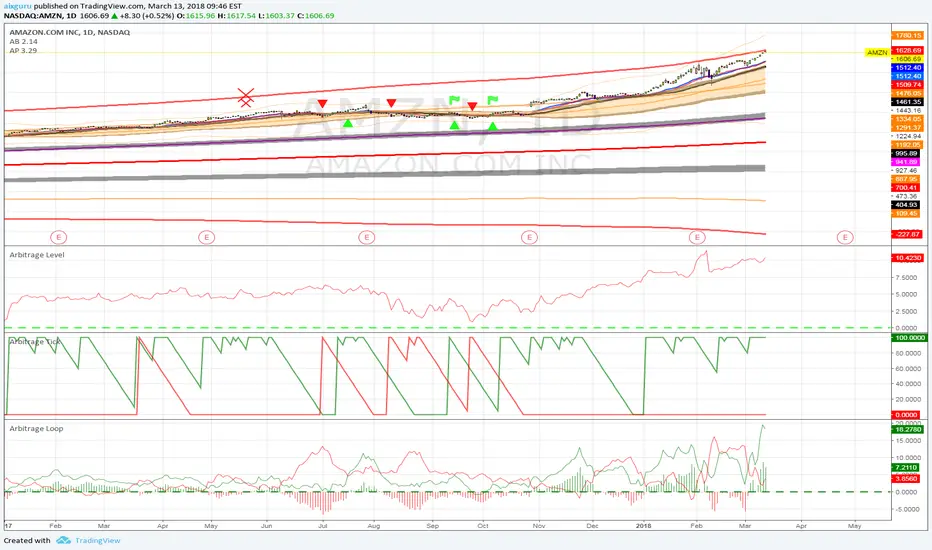Select the 1628.69 red price label

[908, 51]
